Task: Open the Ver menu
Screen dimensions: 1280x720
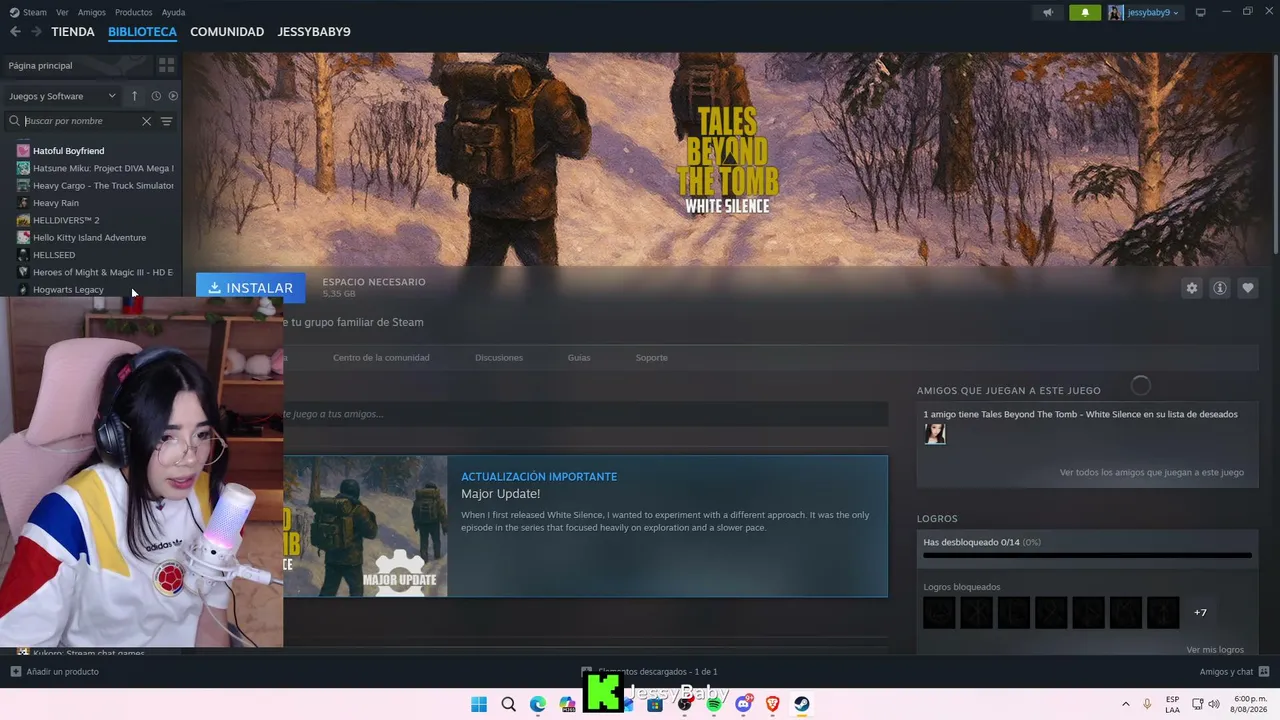Action: [x=62, y=12]
